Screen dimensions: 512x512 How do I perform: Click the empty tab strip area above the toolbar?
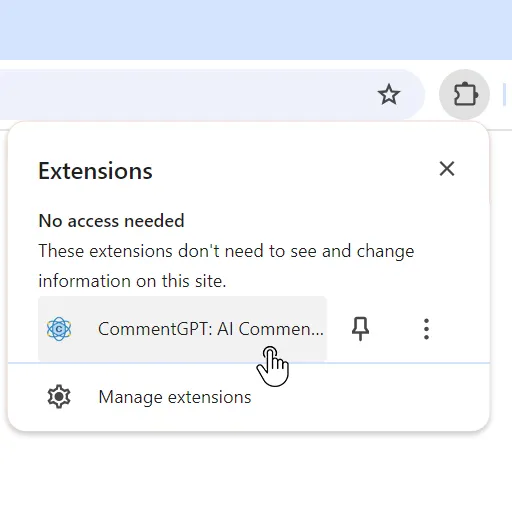tap(256, 30)
